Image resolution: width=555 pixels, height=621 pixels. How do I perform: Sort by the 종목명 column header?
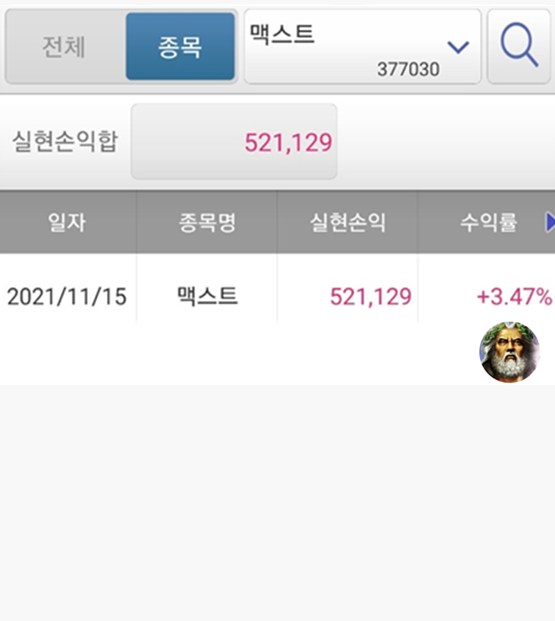[207, 222]
